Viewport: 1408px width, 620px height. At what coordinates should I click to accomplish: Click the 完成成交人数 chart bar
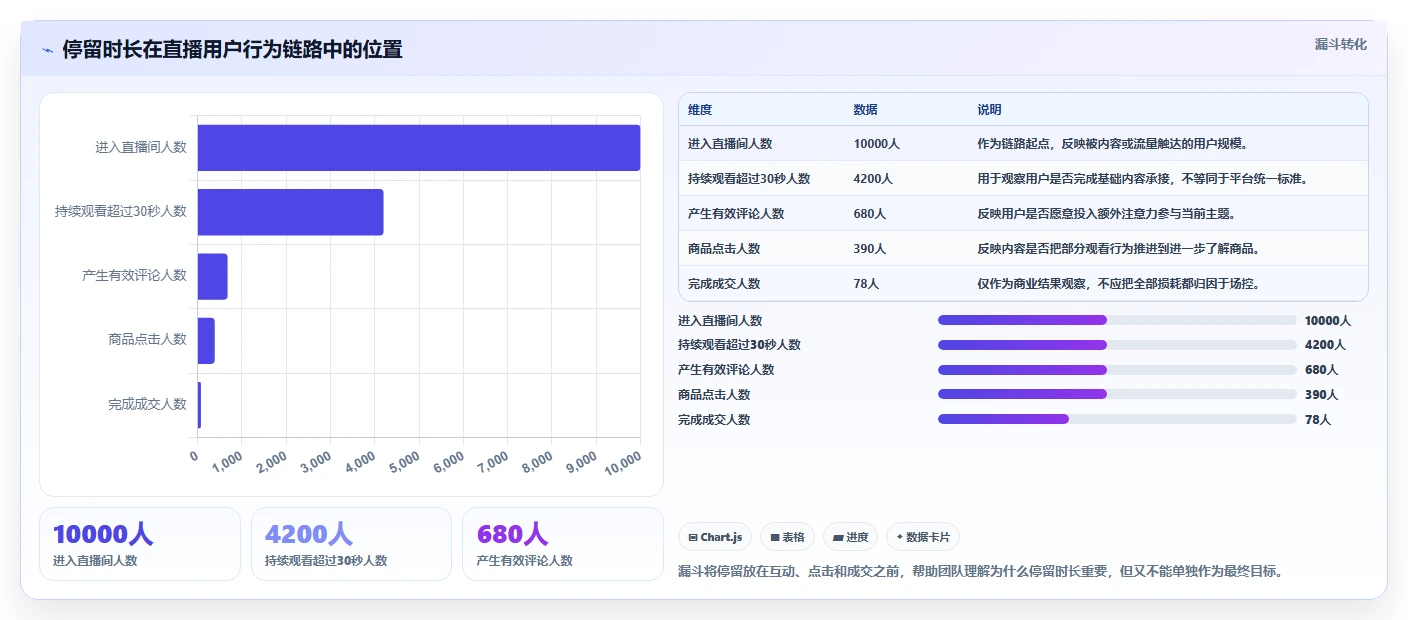click(x=200, y=405)
